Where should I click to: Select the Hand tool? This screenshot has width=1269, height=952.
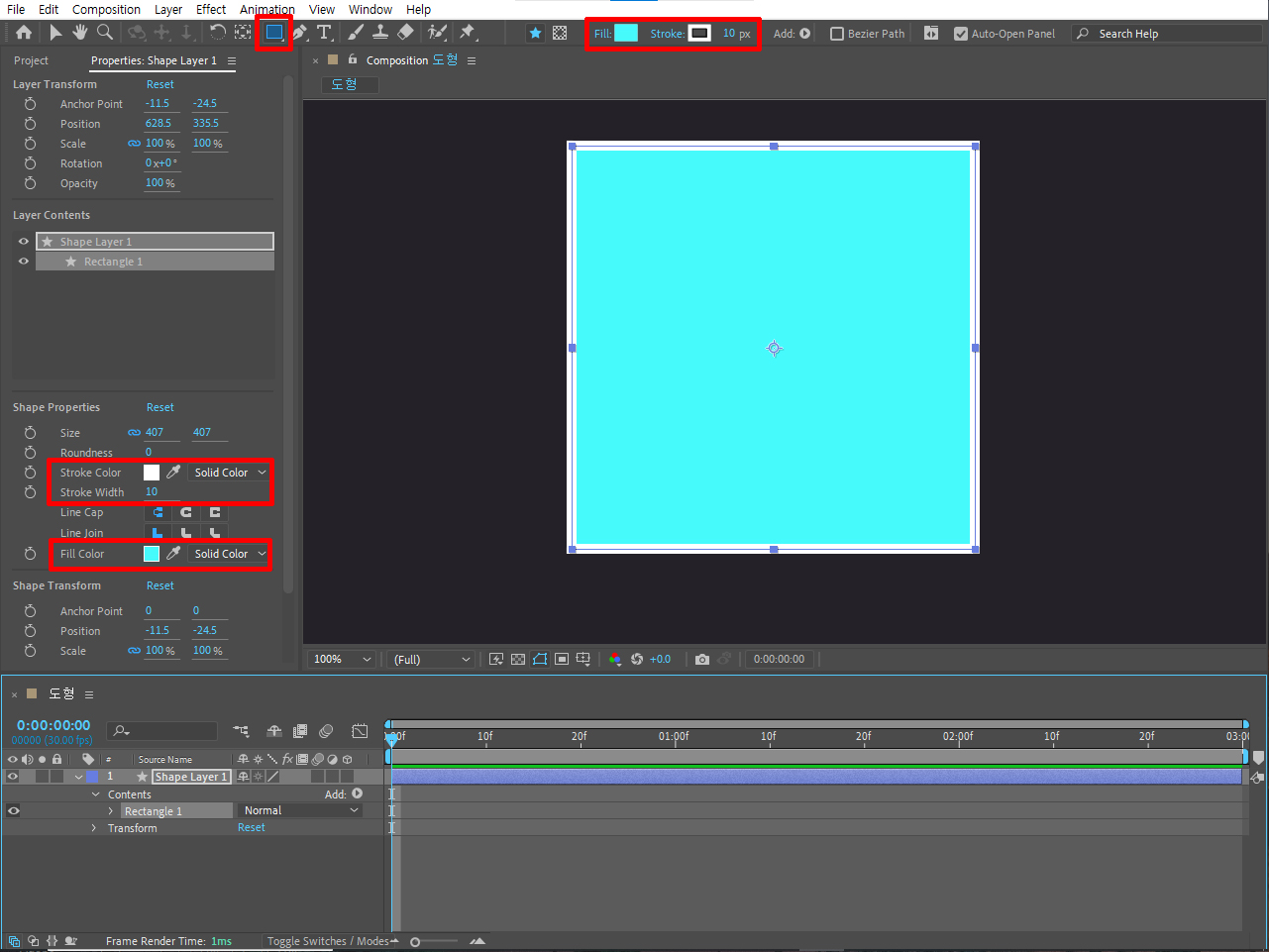80,33
